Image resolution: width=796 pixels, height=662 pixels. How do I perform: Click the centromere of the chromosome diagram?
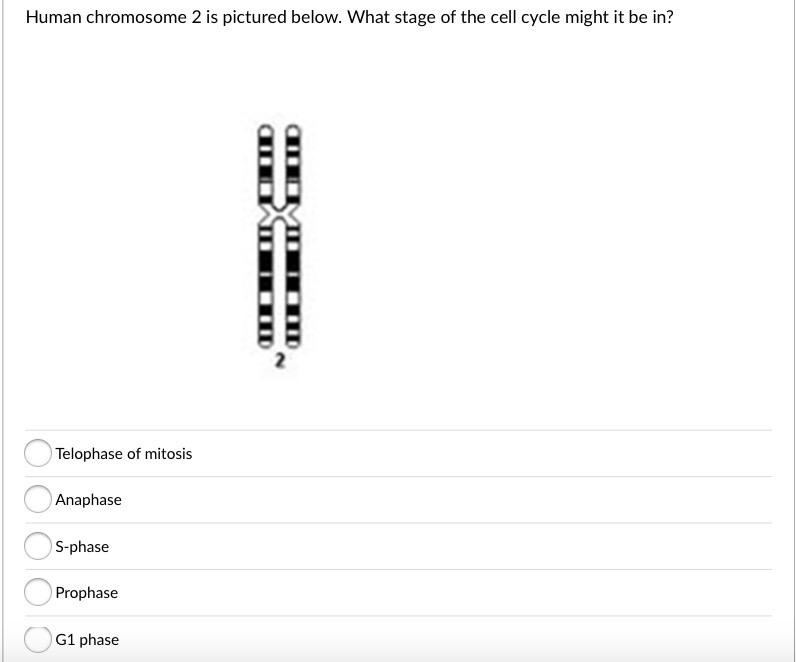tap(280, 216)
